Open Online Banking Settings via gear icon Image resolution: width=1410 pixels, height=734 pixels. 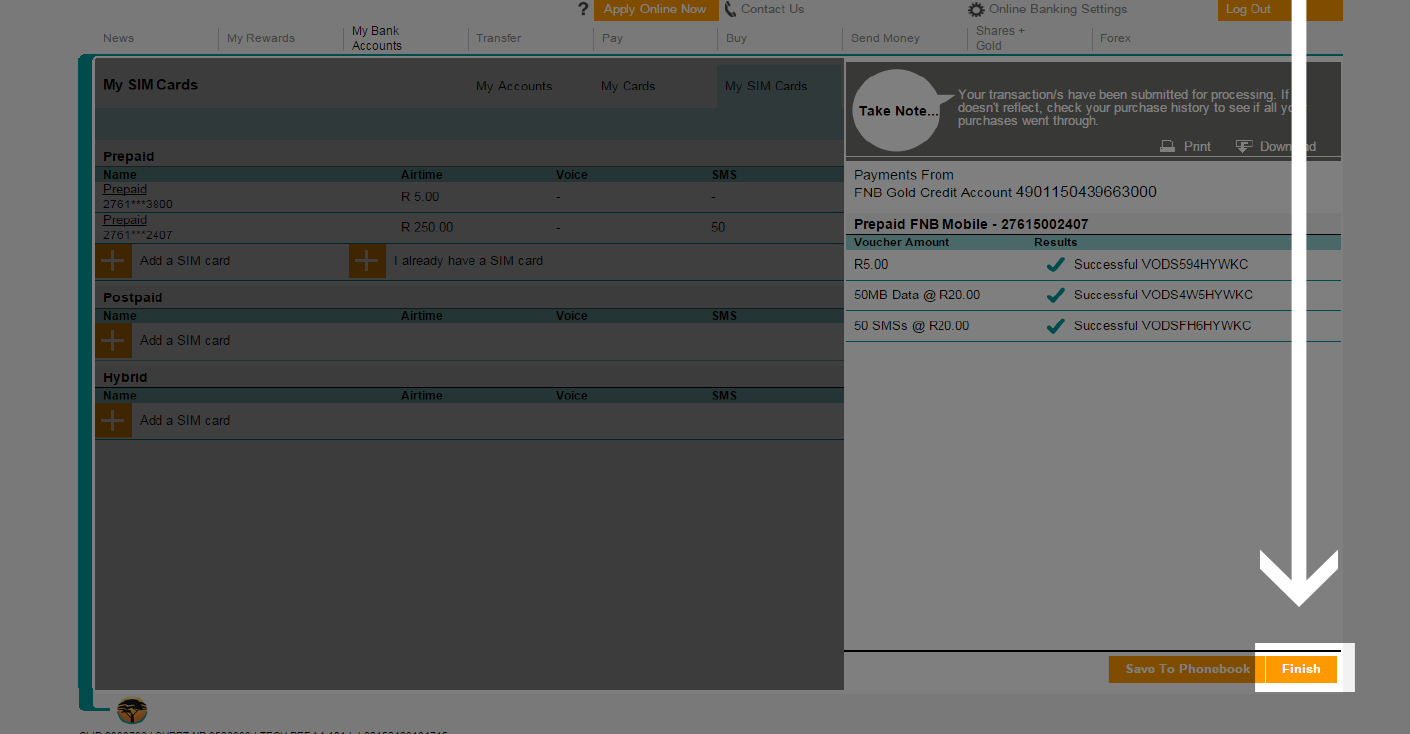(x=976, y=9)
